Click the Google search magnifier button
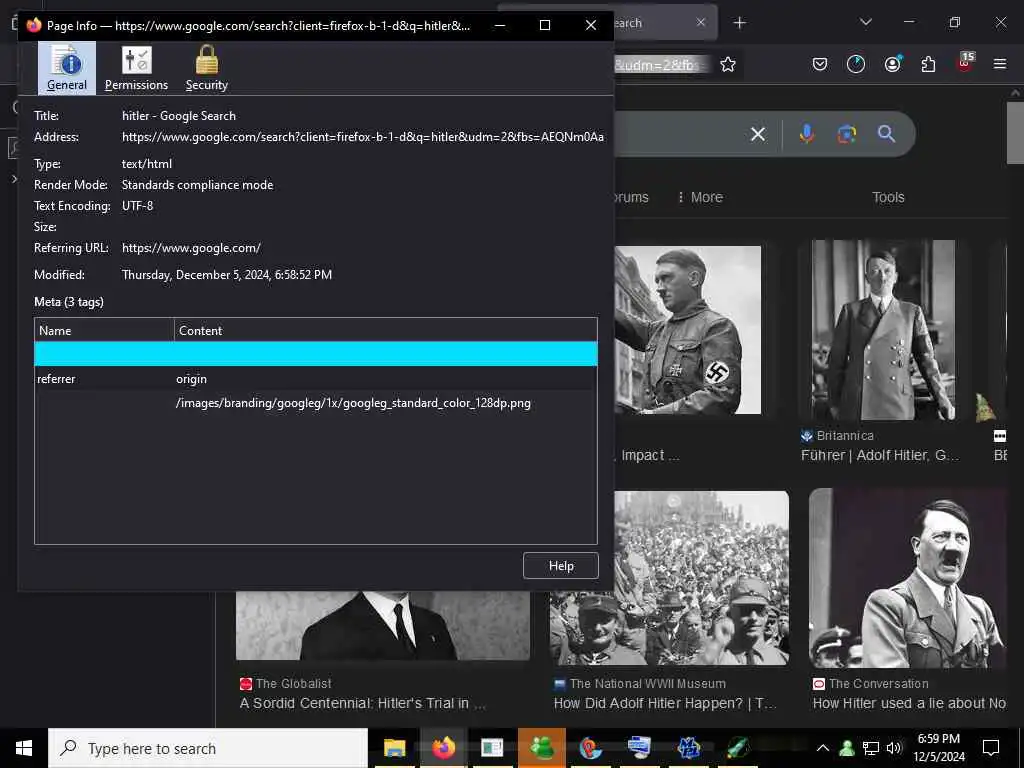Image resolution: width=1024 pixels, height=768 pixels. click(x=886, y=134)
